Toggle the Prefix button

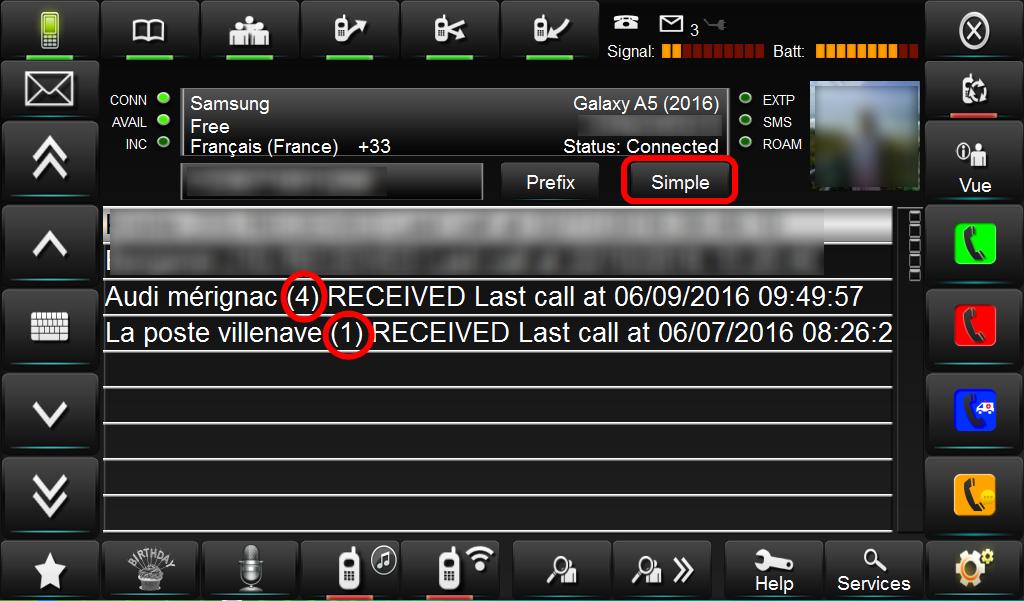click(x=551, y=182)
